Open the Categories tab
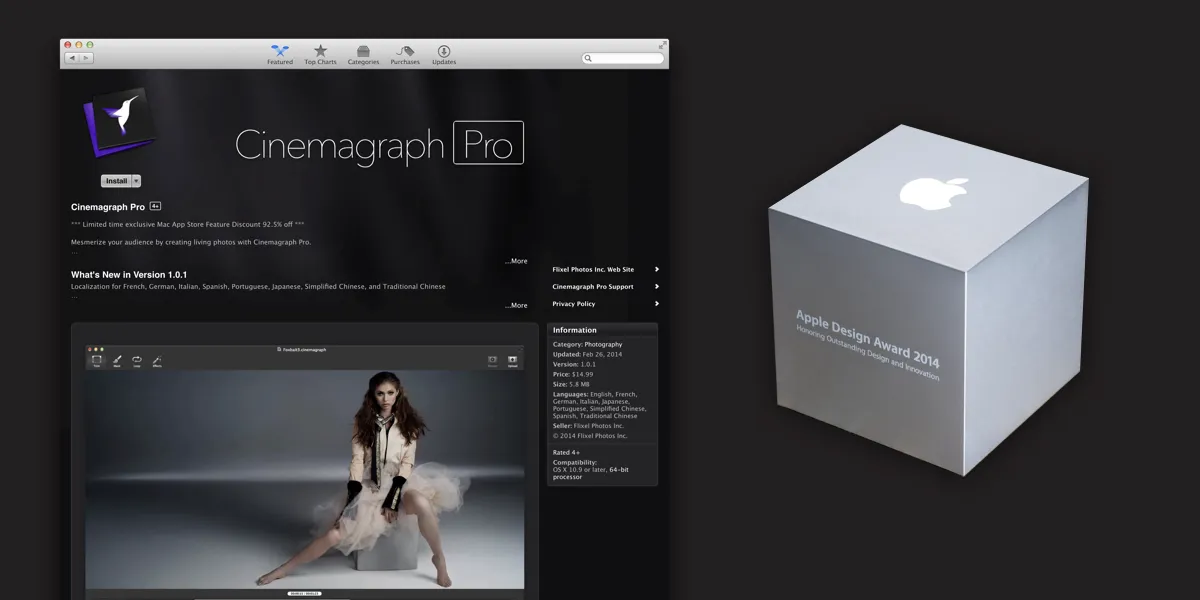 (363, 55)
